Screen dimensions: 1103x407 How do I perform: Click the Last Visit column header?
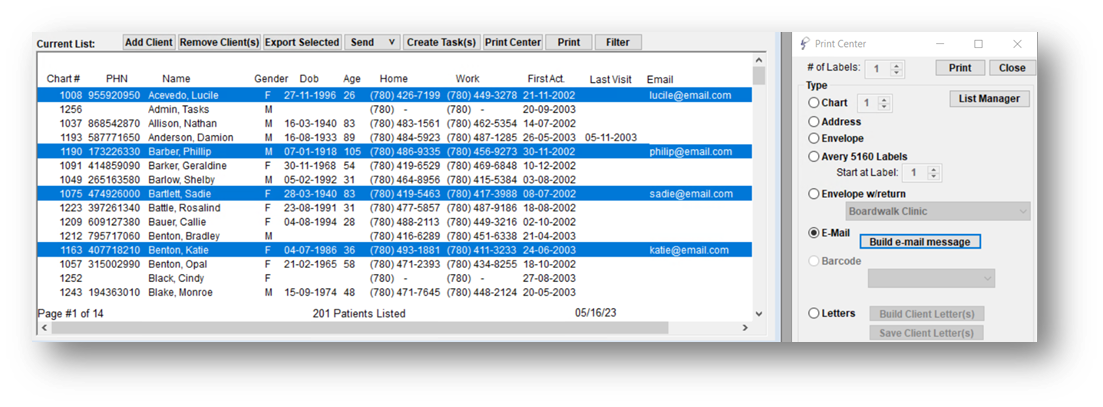tap(611, 79)
